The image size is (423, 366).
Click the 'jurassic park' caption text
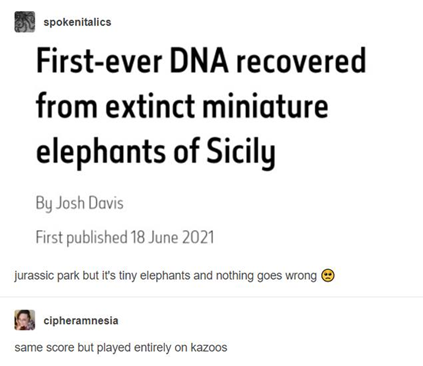click(47, 276)
